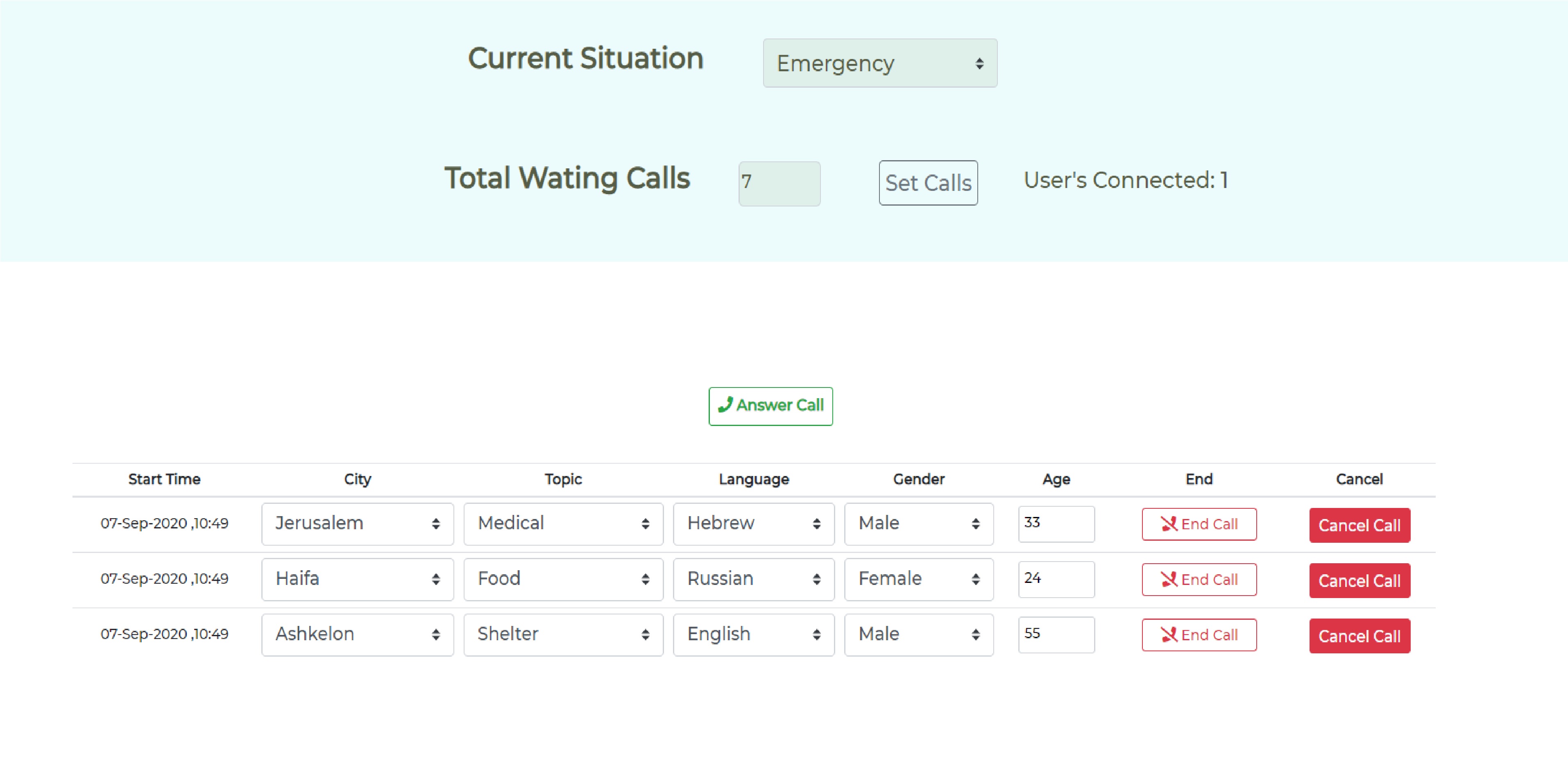
Task: Click the City column header
Action: pyautogui.click(x=357, y=479)
